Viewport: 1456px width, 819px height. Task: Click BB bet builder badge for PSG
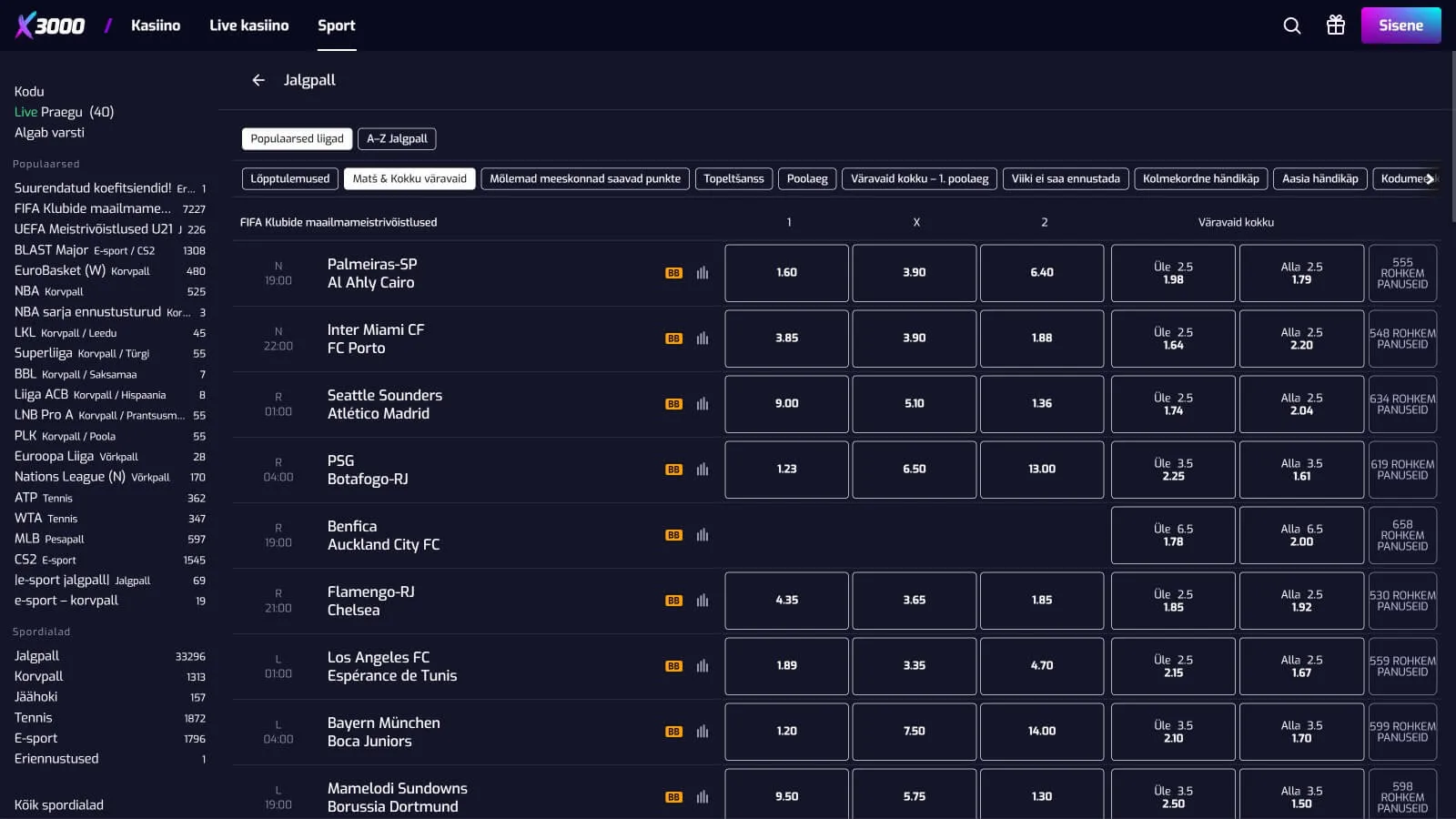(673, 470)
